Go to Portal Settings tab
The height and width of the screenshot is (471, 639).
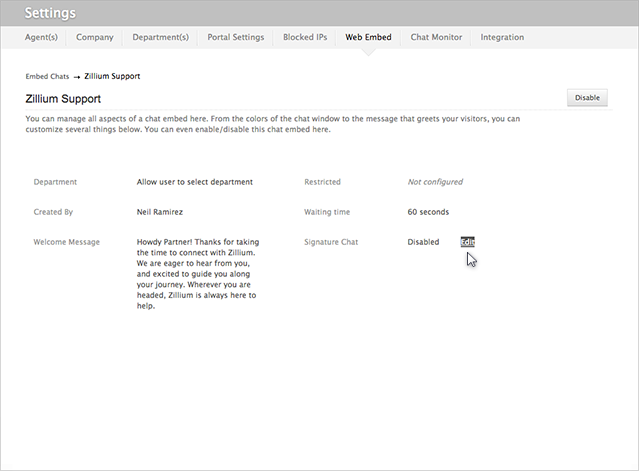point(236,37)
